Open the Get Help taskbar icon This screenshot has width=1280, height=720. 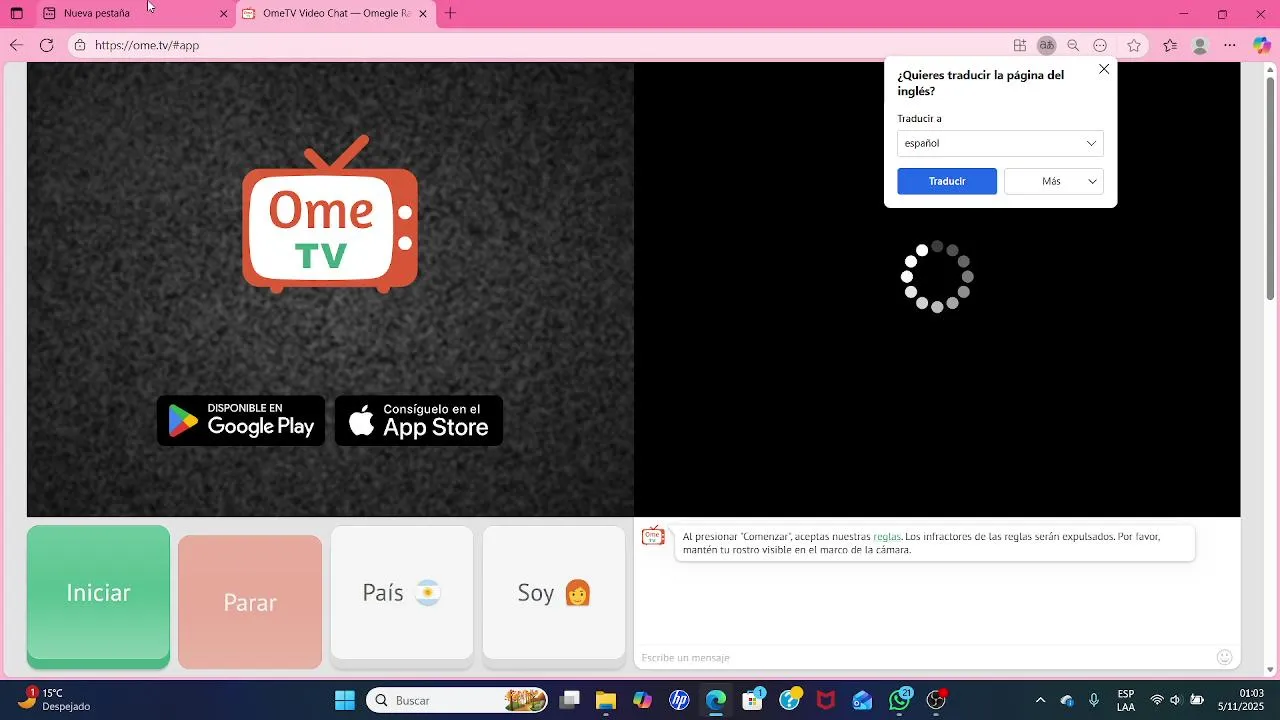pos(790,700)
